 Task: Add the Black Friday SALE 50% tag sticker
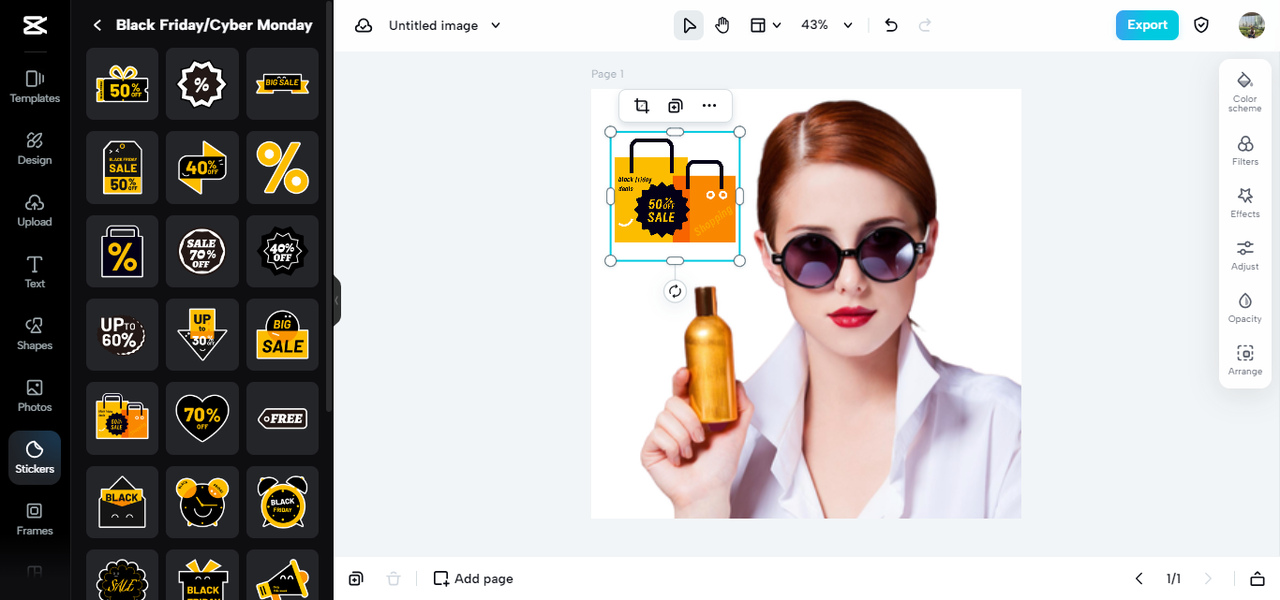[122, 168]
